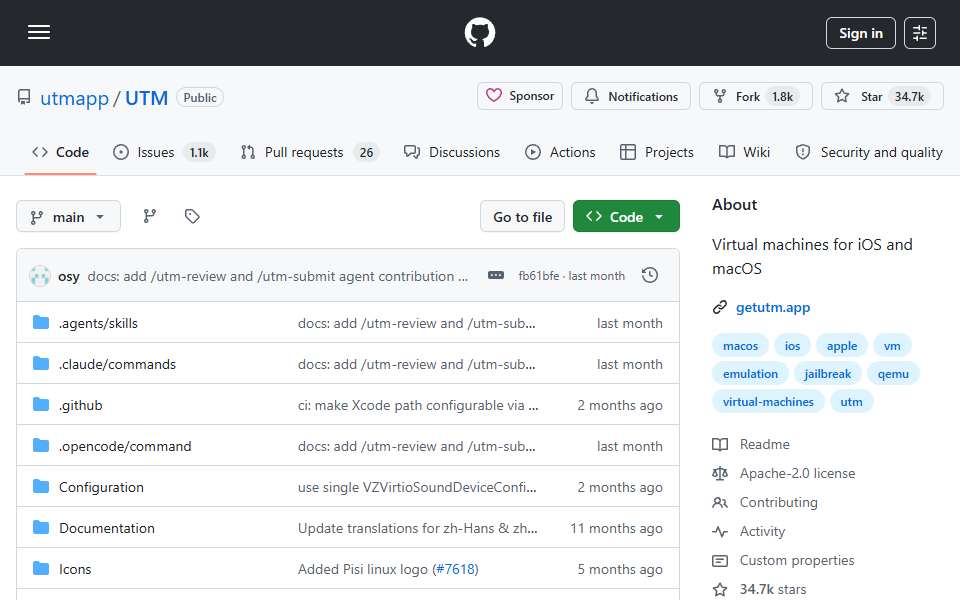Switch to the Code tab
The height and width of the screenshot is (600, 960).
click(x=61, y=152)
